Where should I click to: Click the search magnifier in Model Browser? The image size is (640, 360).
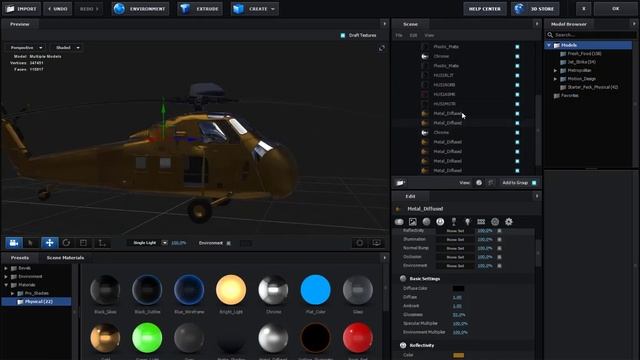(550, 35)
